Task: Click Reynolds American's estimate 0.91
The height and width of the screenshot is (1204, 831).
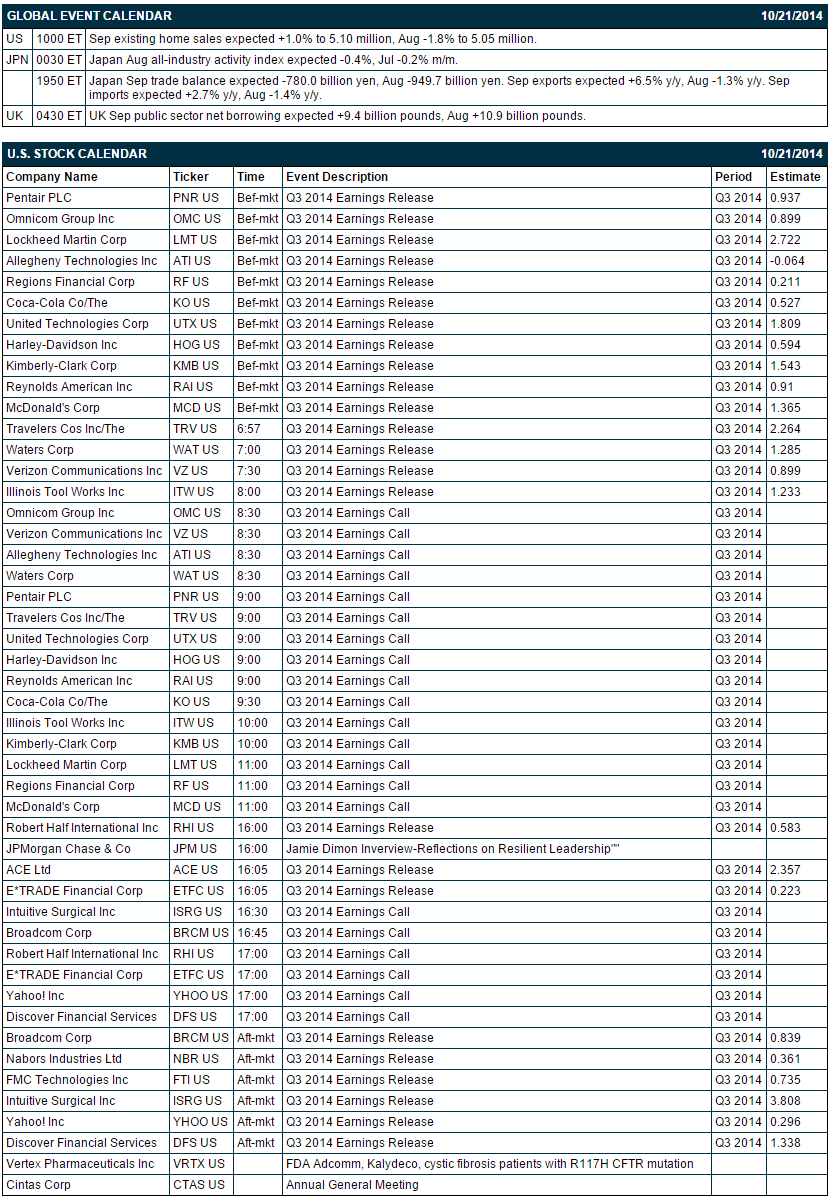Action: click(782, 387)
